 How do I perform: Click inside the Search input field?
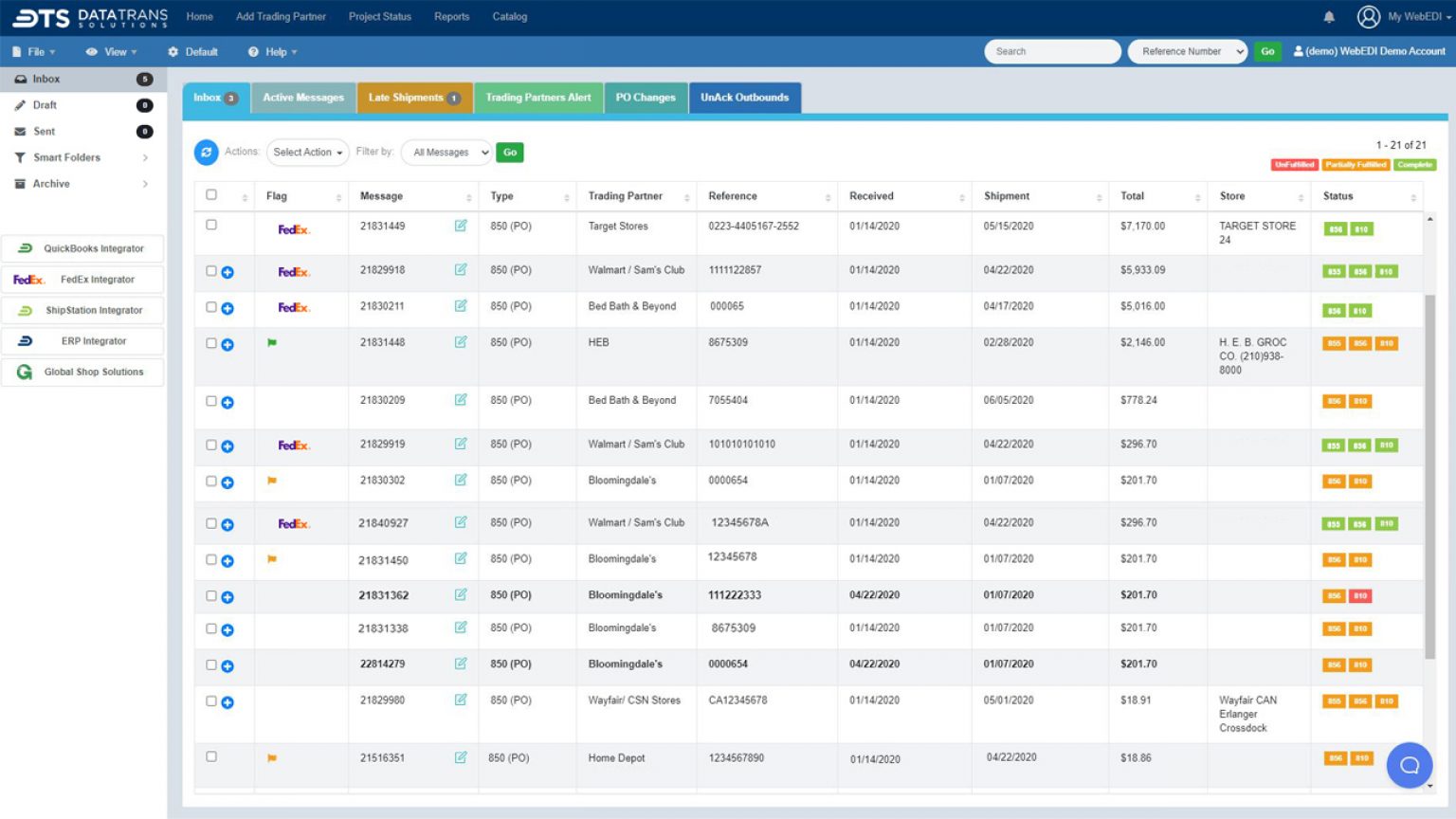[1052, 51]
